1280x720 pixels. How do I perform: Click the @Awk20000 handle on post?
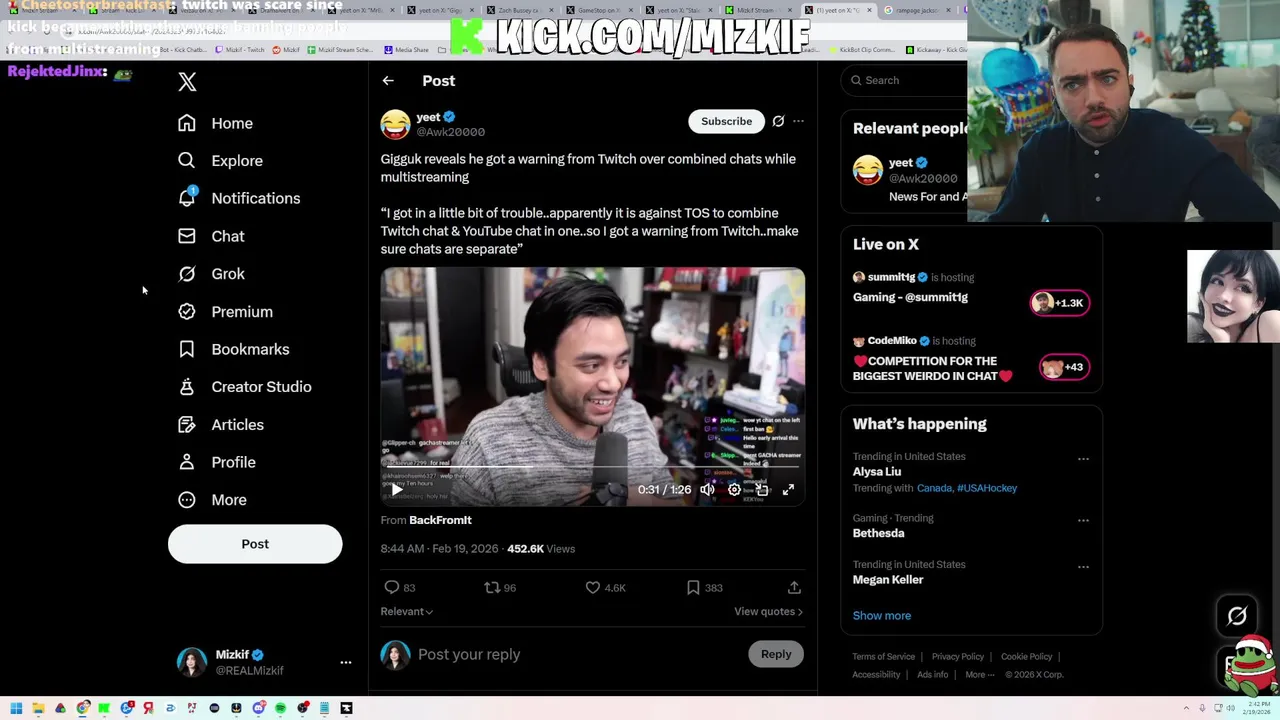pyautogui.click(x=451, y=132)
